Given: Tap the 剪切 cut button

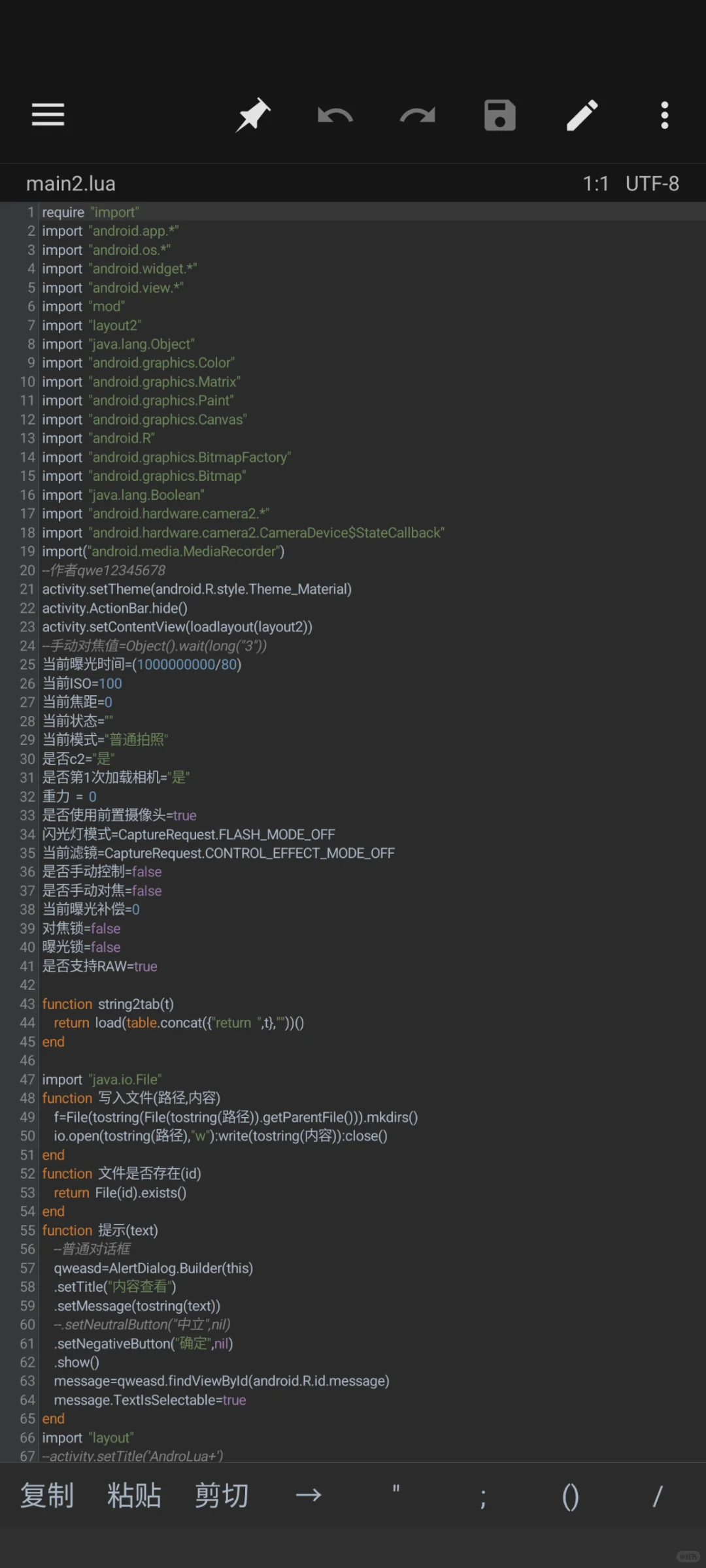Looking at the screenshot, I should [x=222, y=1495].
